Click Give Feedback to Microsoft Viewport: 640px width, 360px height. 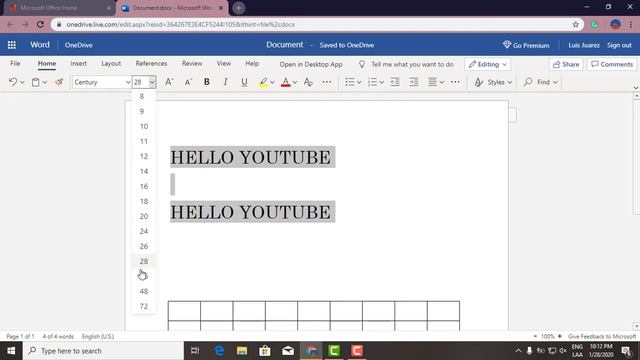(602, 336)
